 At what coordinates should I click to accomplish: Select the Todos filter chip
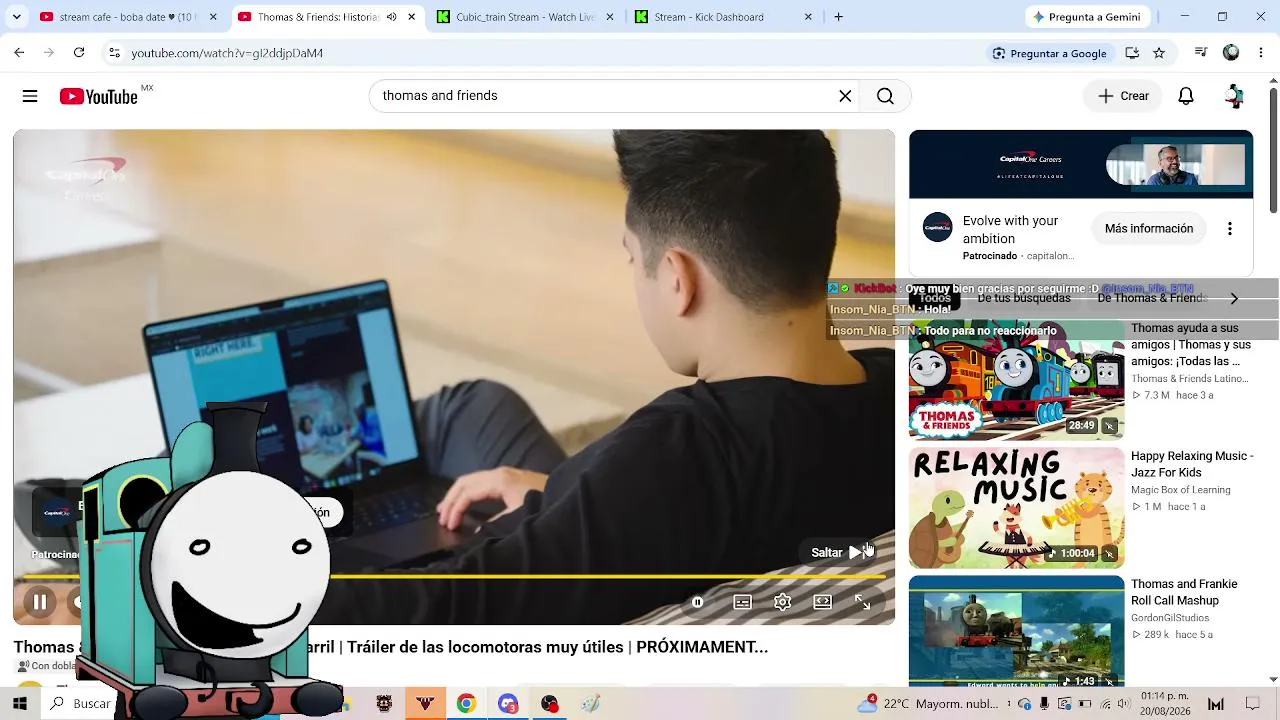[x=934, y=298]
